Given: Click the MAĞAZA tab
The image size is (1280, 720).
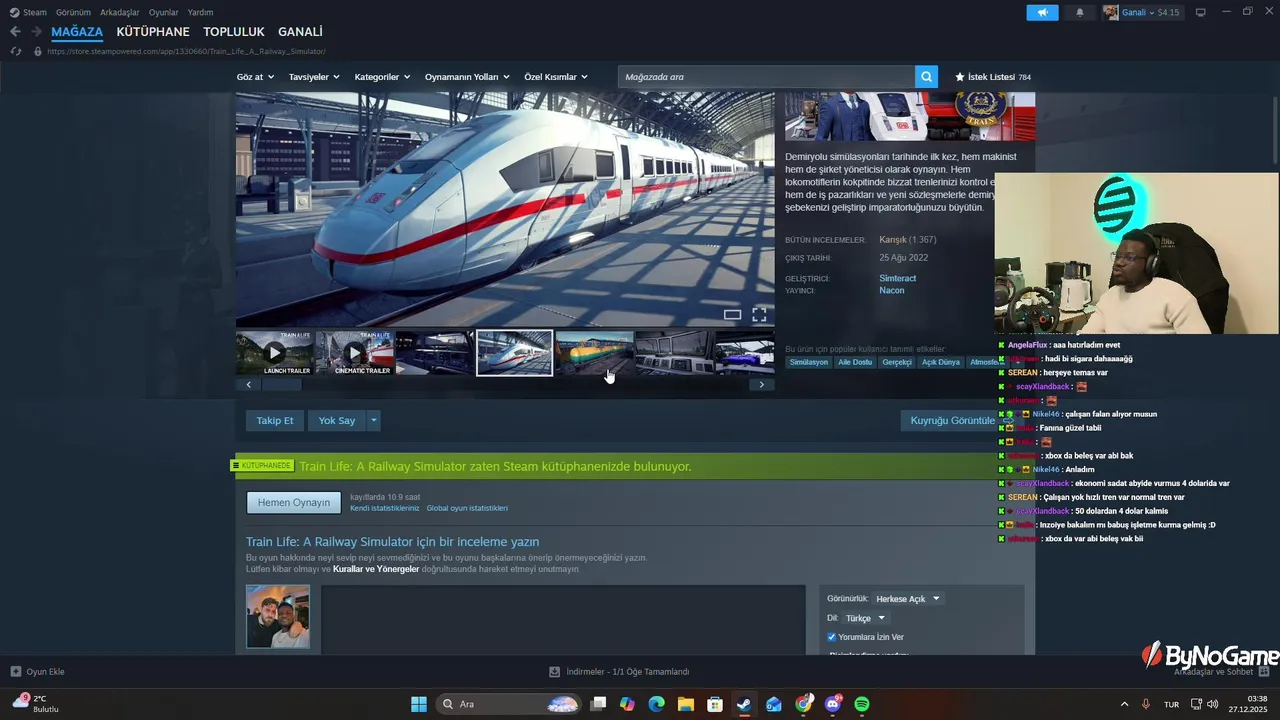Looking at the screenshot, I should [77, 32].
